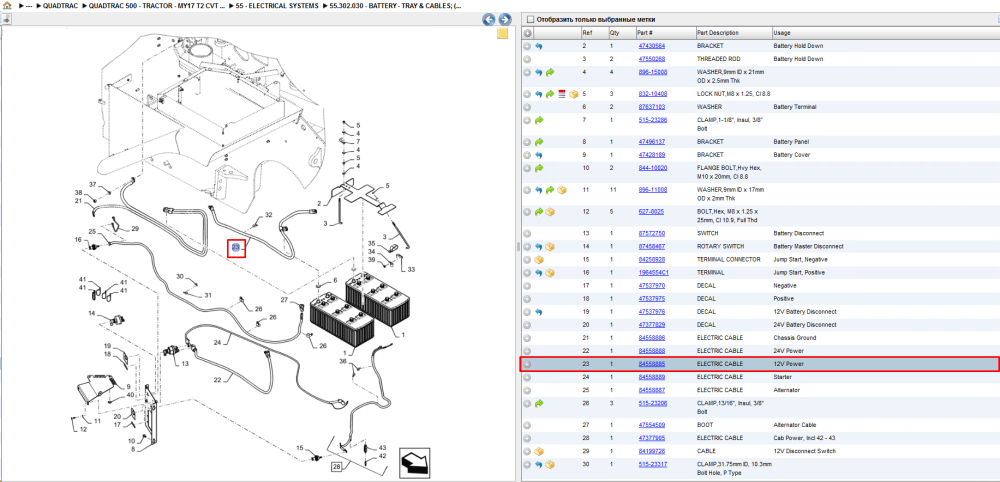Click package box icon in Ref 11 row
This screenshot has height=482, width=1000.
pyautogui.click(x=562, y=190)
